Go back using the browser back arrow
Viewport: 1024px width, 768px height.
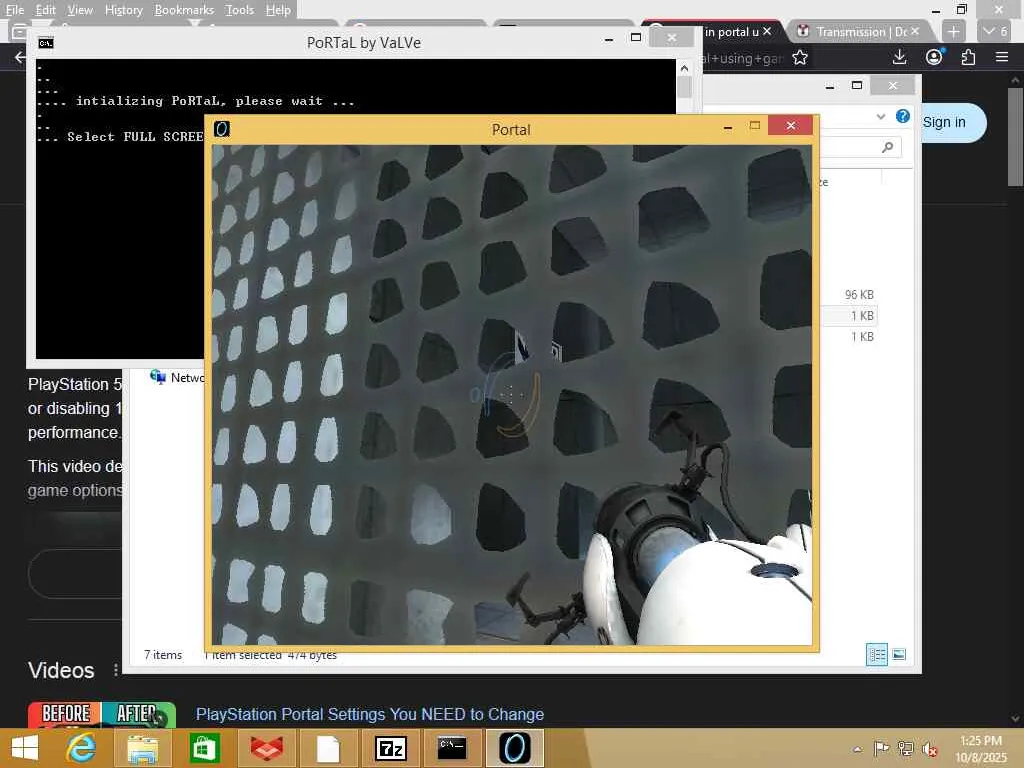coord(20,57)
